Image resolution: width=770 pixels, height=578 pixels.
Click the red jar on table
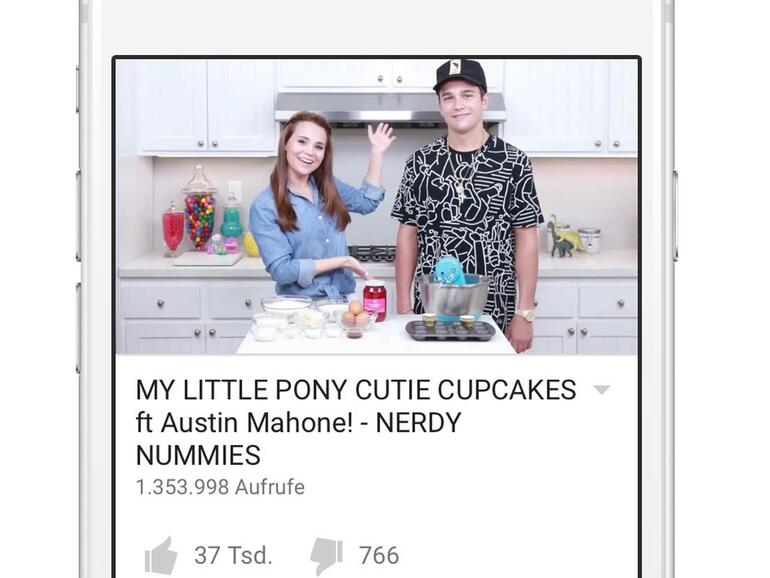[375, 300]
